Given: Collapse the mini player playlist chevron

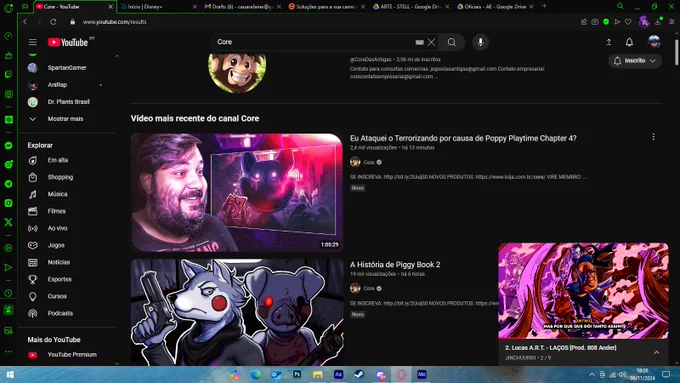Looking at the screenshot, I should [x=656, y=352].
